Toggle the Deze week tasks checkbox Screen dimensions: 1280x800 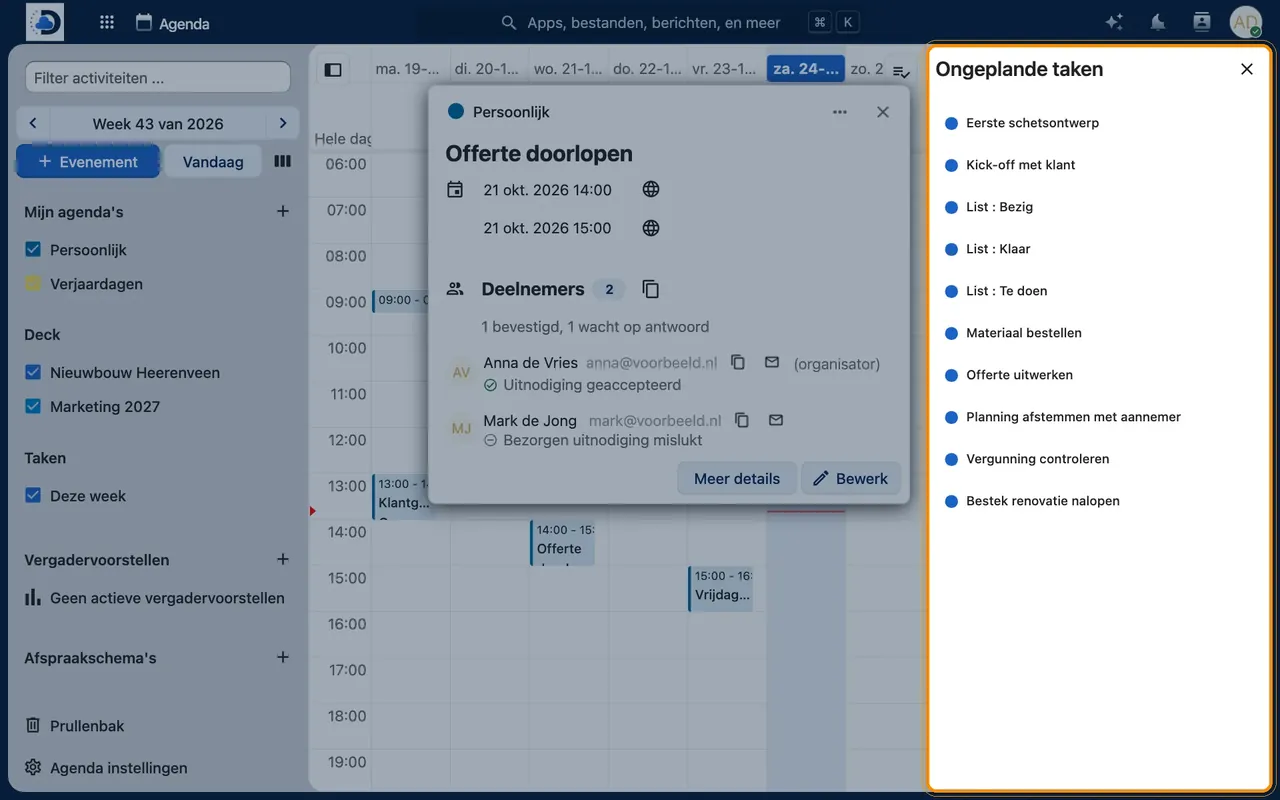pos(33,496)
